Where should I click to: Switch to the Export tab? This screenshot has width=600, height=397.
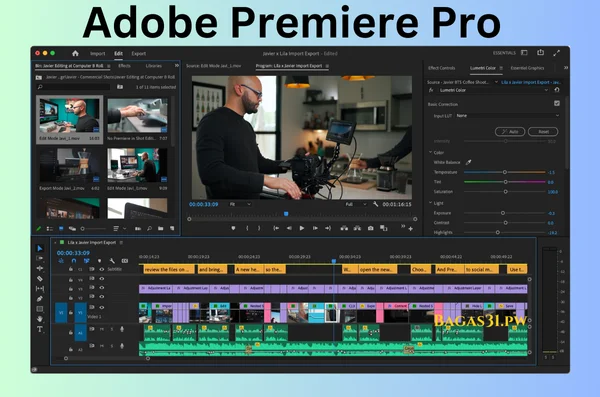click(x=139, y=54)
